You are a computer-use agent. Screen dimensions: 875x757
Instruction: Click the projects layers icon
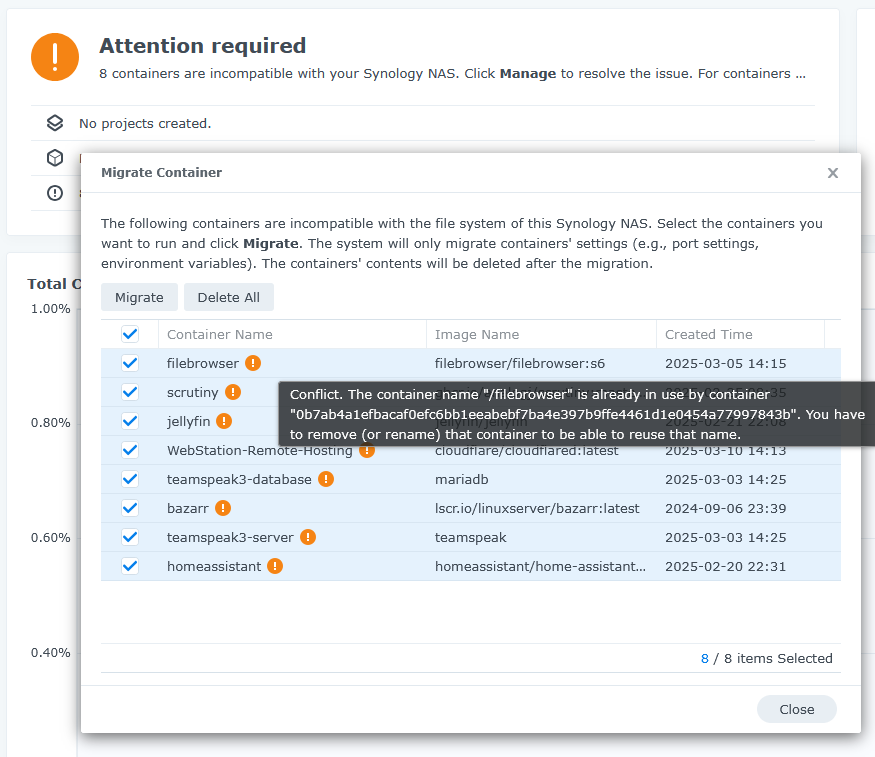point(55,123)
